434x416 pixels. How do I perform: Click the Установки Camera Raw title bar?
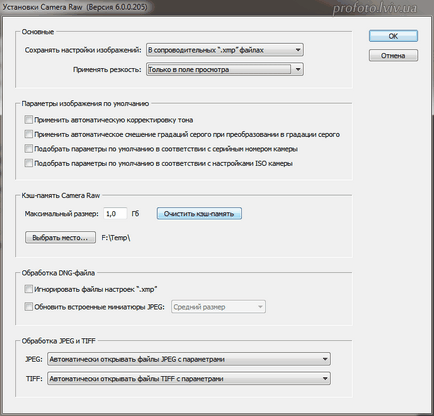(217, 7)
